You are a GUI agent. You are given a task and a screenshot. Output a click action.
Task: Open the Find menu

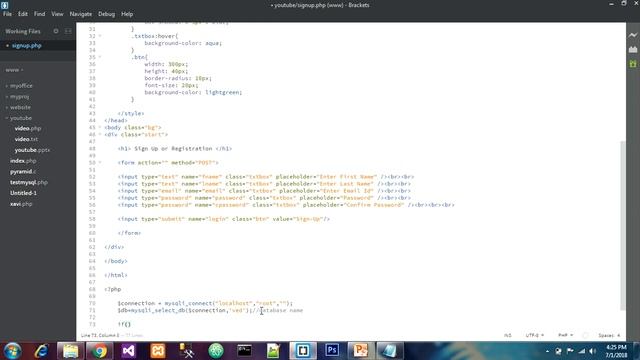[39, 14]
